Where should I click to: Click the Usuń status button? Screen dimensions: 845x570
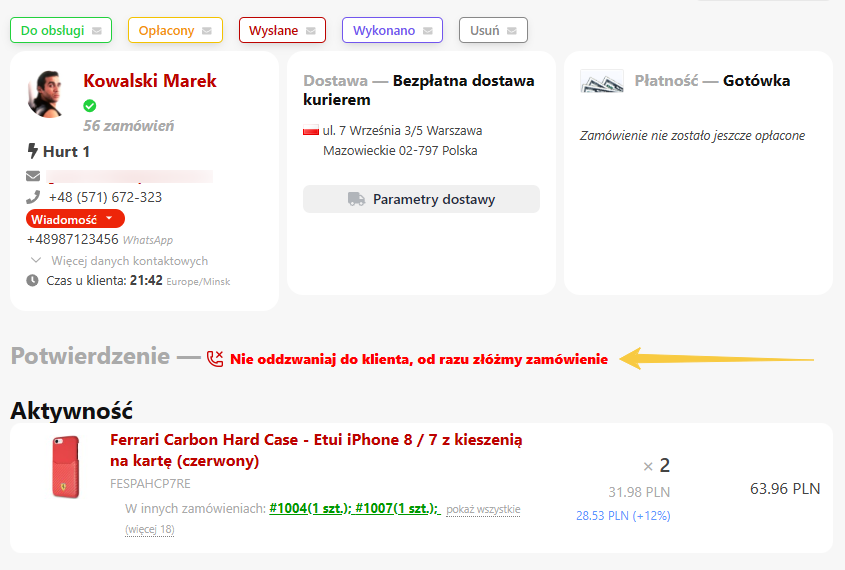[493, 30]
